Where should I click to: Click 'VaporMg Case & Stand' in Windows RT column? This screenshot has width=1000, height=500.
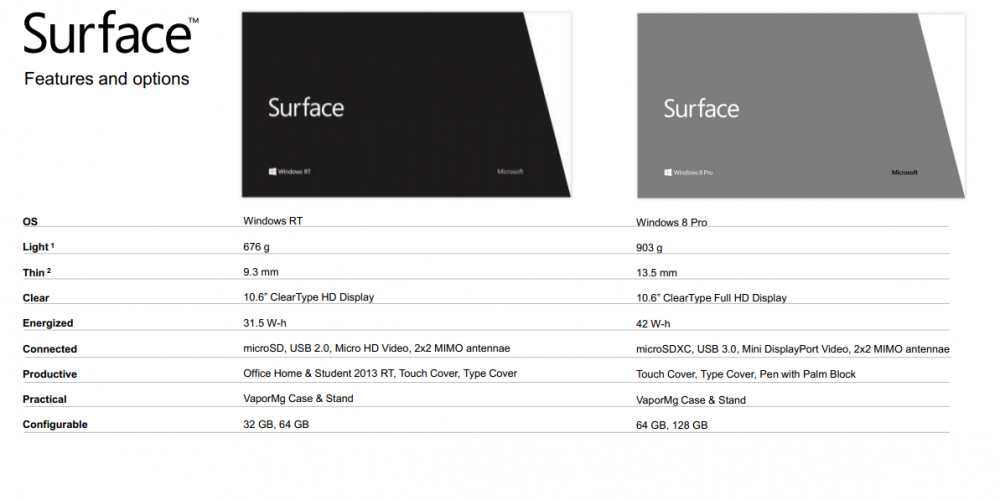click(x=298, y=399)
